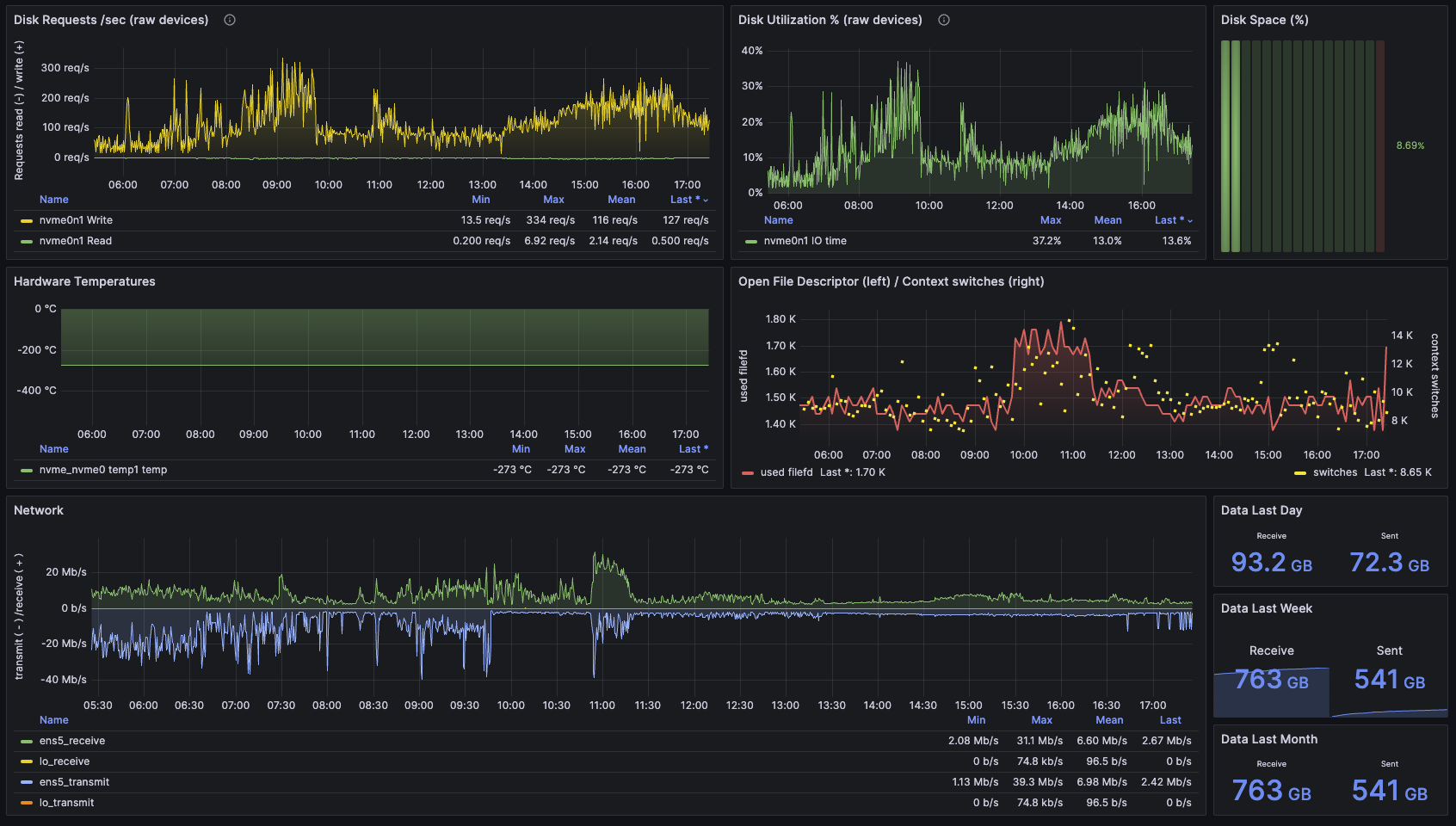The width and height of the screenshot is (1456, 826).
Task: Toggle ens5_receive series visibility in Network legend
Action: tap(72, 741)
